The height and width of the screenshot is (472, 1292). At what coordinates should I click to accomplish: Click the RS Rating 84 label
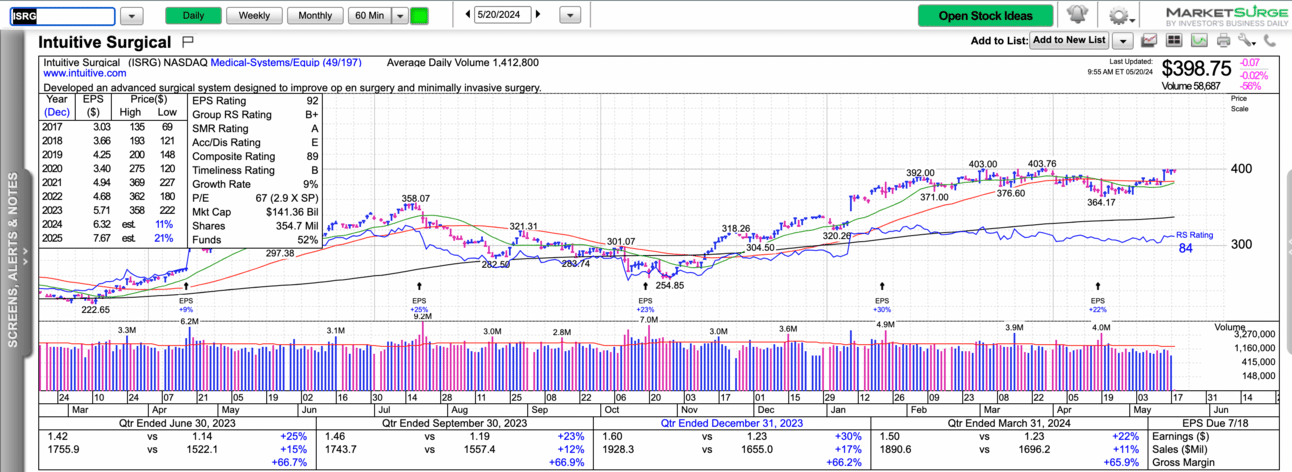1194,241
